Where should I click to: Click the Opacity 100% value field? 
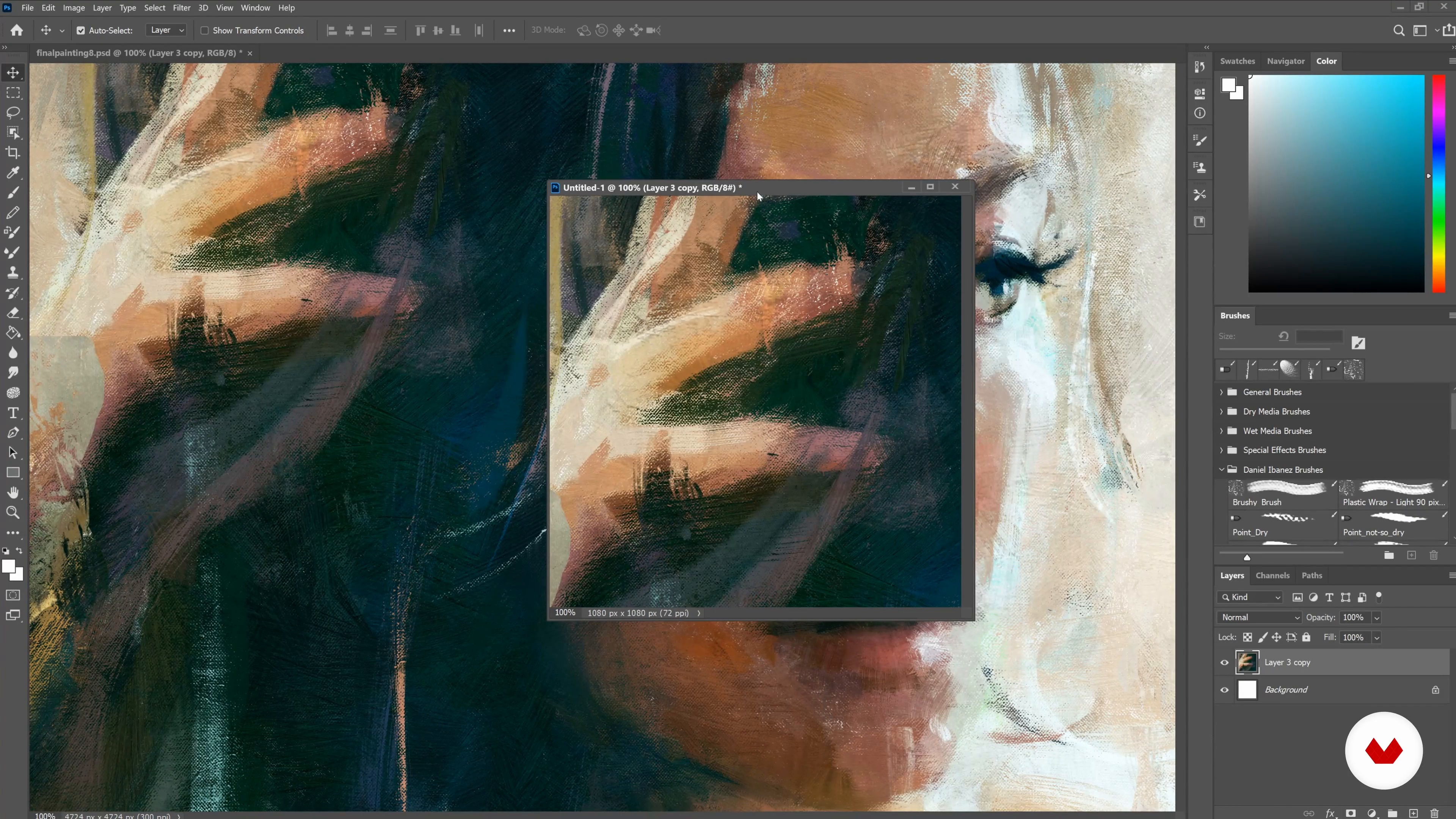(x=1355, y=618)
